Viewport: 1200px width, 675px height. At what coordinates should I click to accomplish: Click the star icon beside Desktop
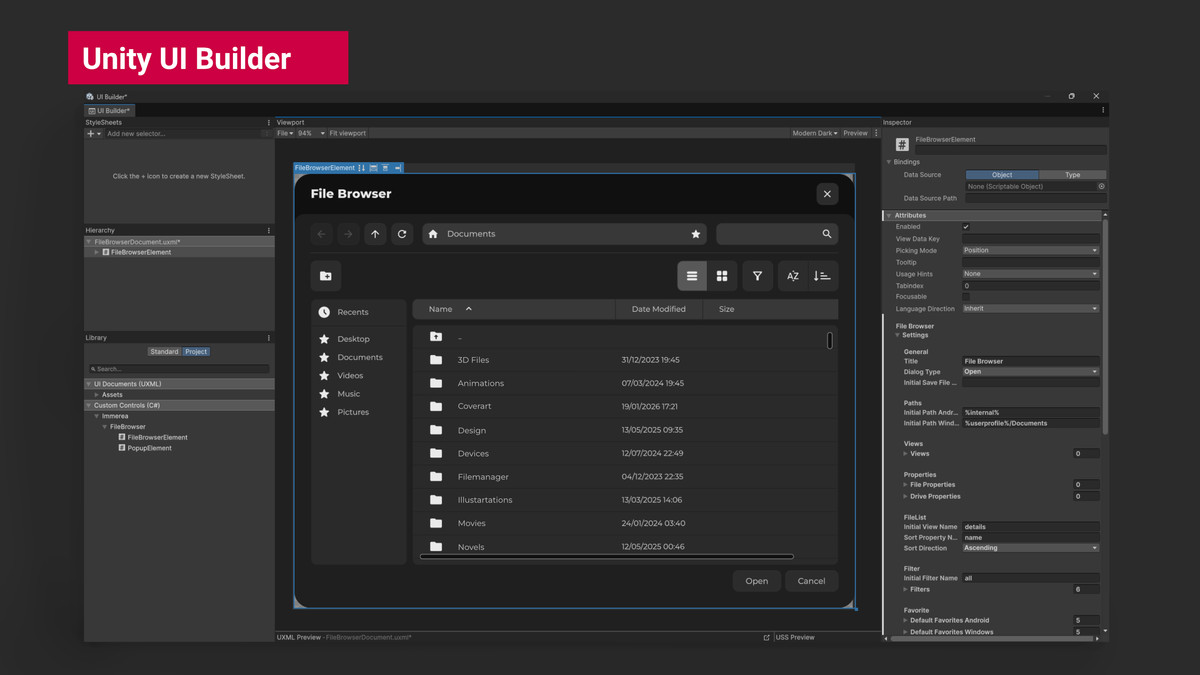[x=324, y=339]
